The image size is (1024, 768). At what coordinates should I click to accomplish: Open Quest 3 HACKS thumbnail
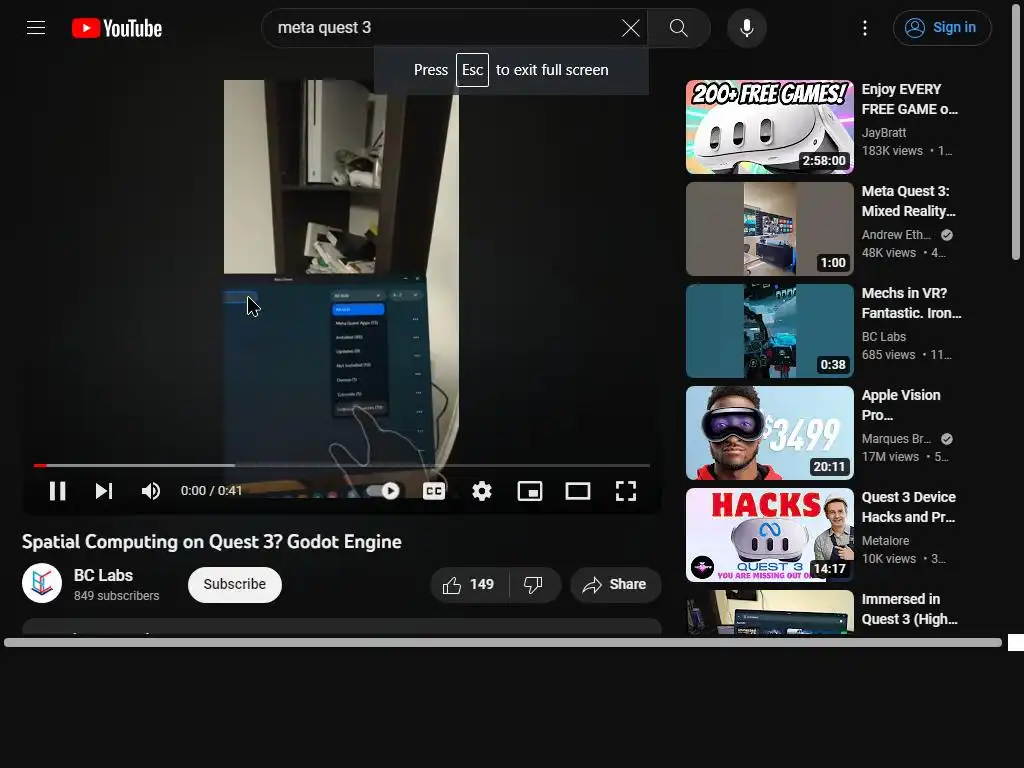click(x=769, y=535)
